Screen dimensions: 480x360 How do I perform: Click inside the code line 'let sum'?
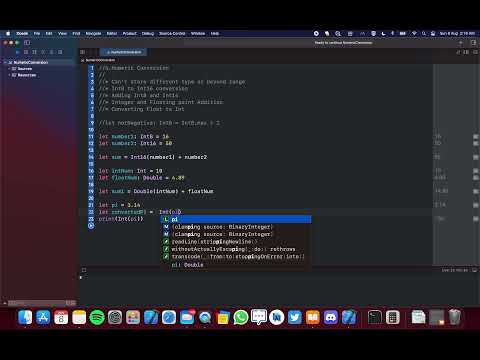(153, 157)
